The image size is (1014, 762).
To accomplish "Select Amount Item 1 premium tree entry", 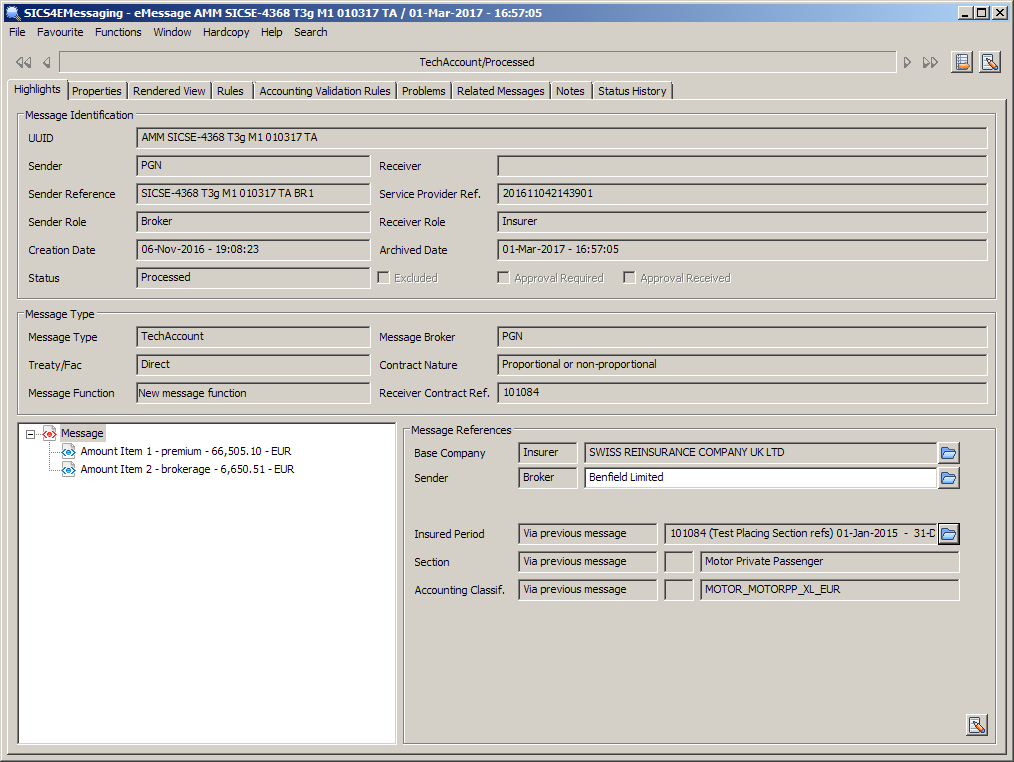I will point(186,452).
